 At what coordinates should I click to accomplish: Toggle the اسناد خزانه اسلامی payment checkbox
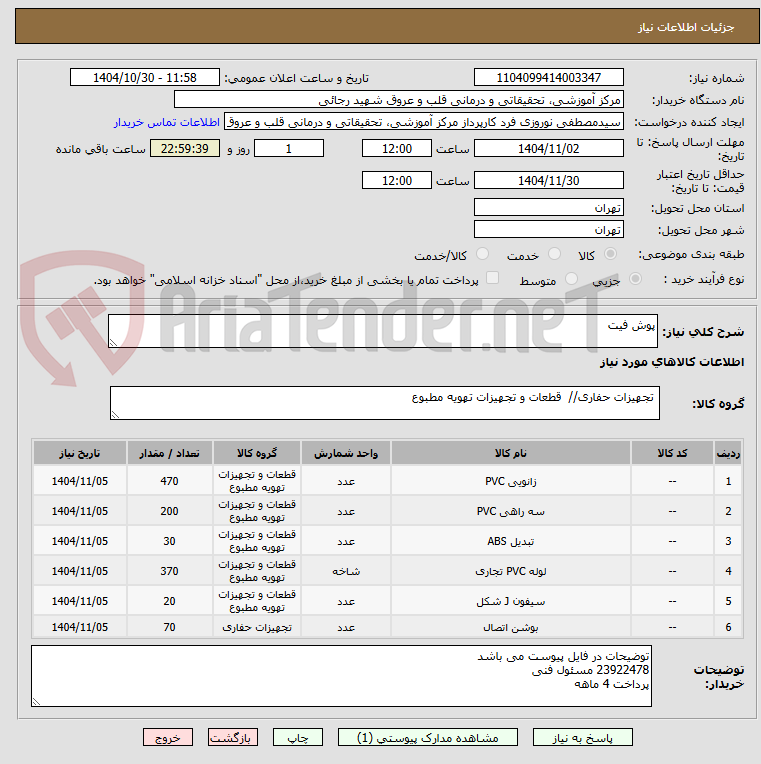(493, 278)
